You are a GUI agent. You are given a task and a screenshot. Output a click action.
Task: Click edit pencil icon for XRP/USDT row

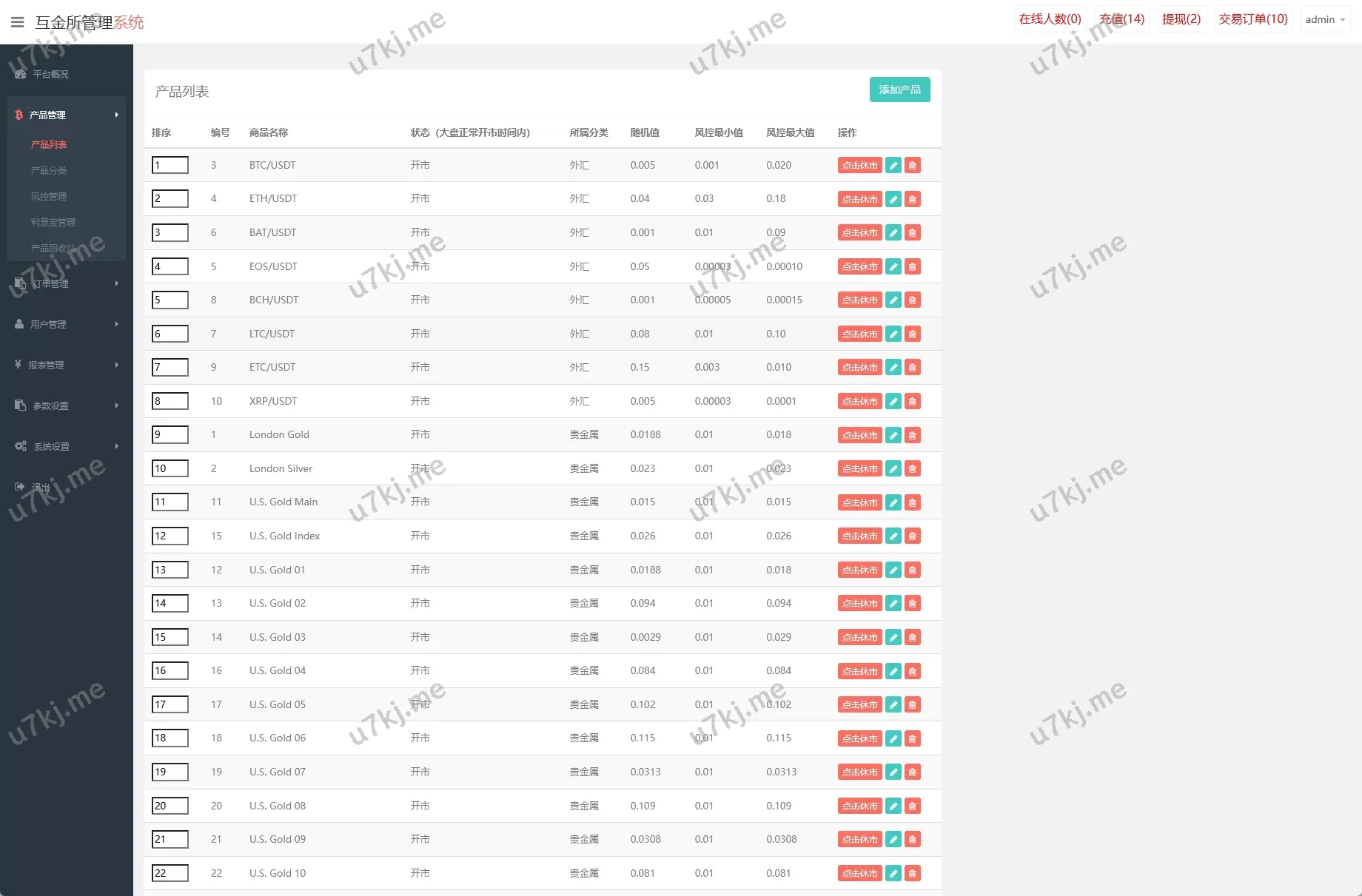(893, 401)
